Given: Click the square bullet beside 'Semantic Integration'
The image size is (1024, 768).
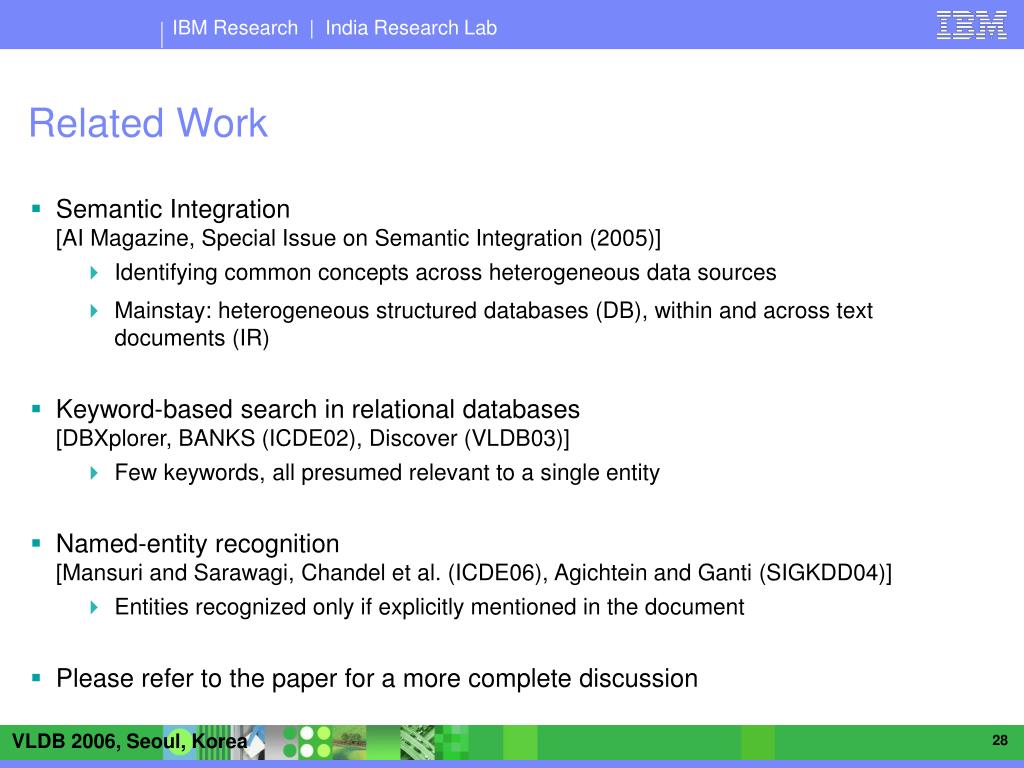Looking at the screenshot, I should tap(36, 209).
